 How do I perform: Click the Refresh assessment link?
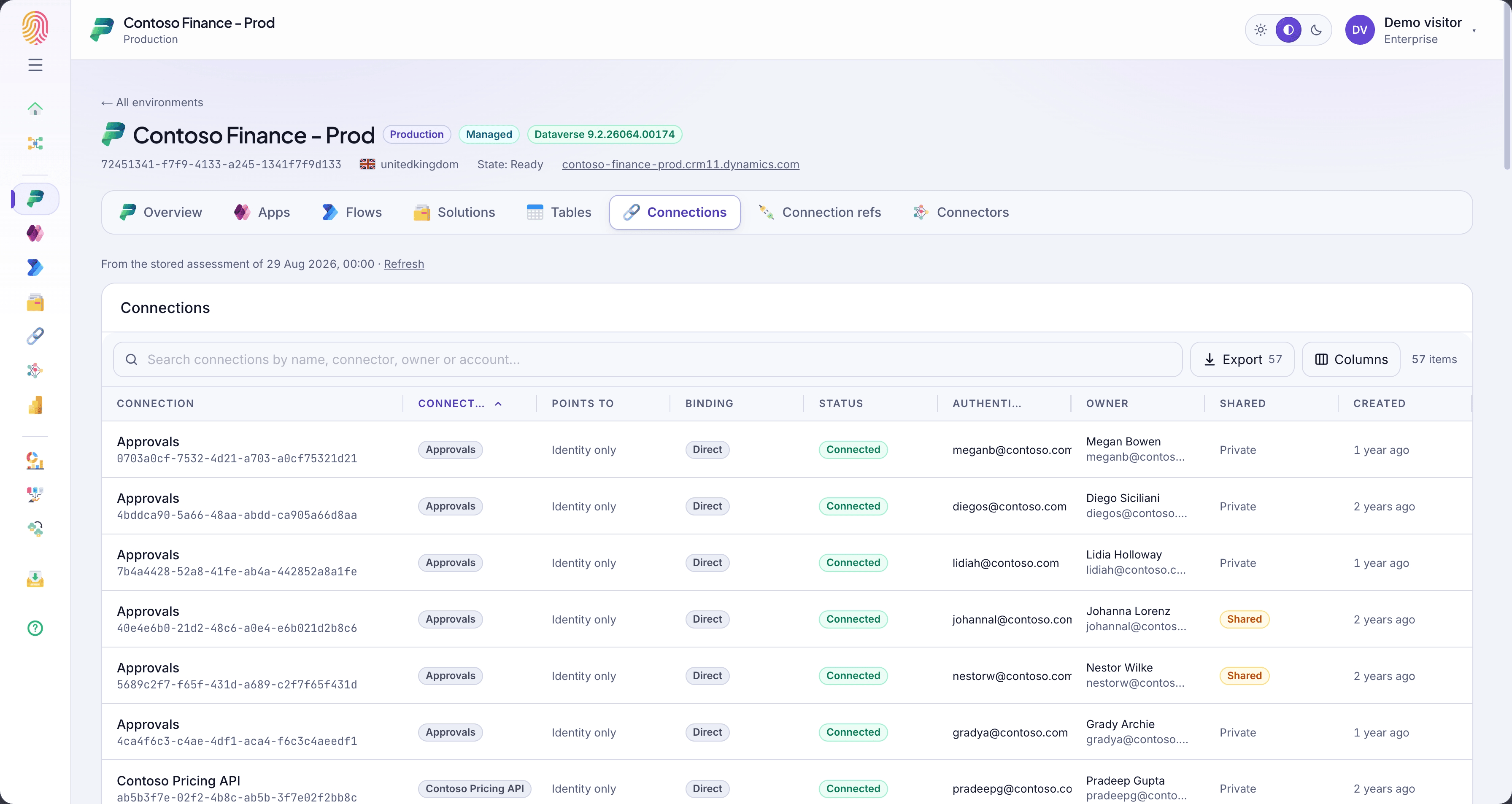click(404, 264)
